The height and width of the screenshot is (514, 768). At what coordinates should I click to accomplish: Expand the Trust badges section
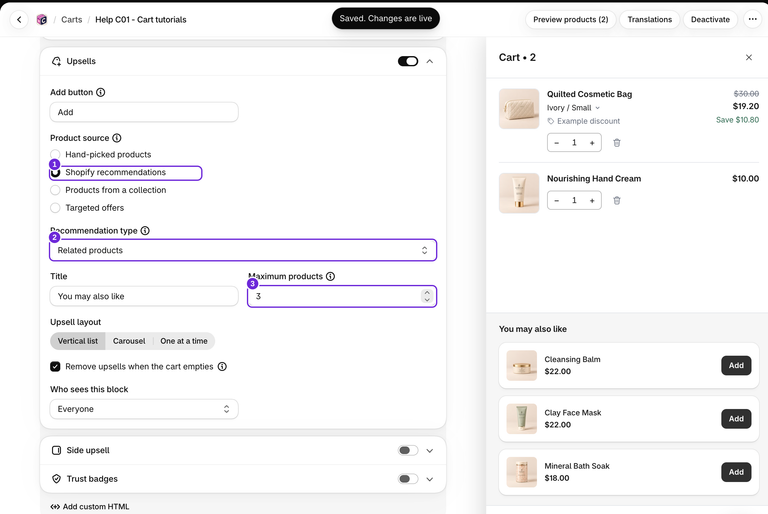[x=430, y=479]
